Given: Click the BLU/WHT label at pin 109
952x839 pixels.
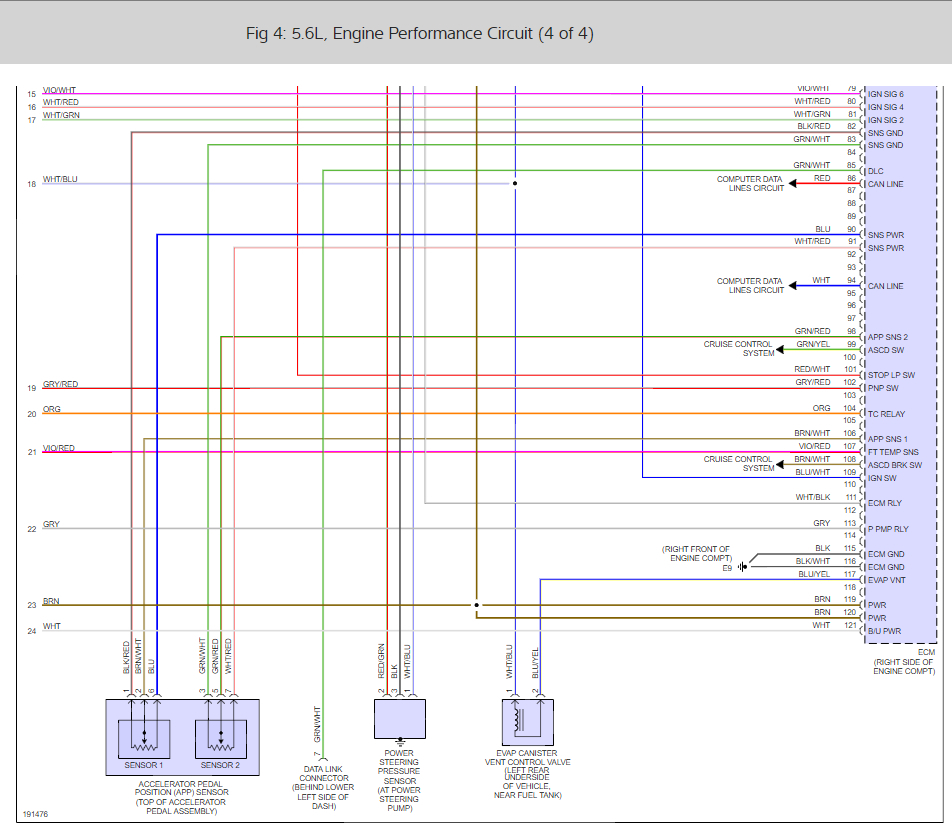Looking at the screenshot, I should (x=812, y=472).
